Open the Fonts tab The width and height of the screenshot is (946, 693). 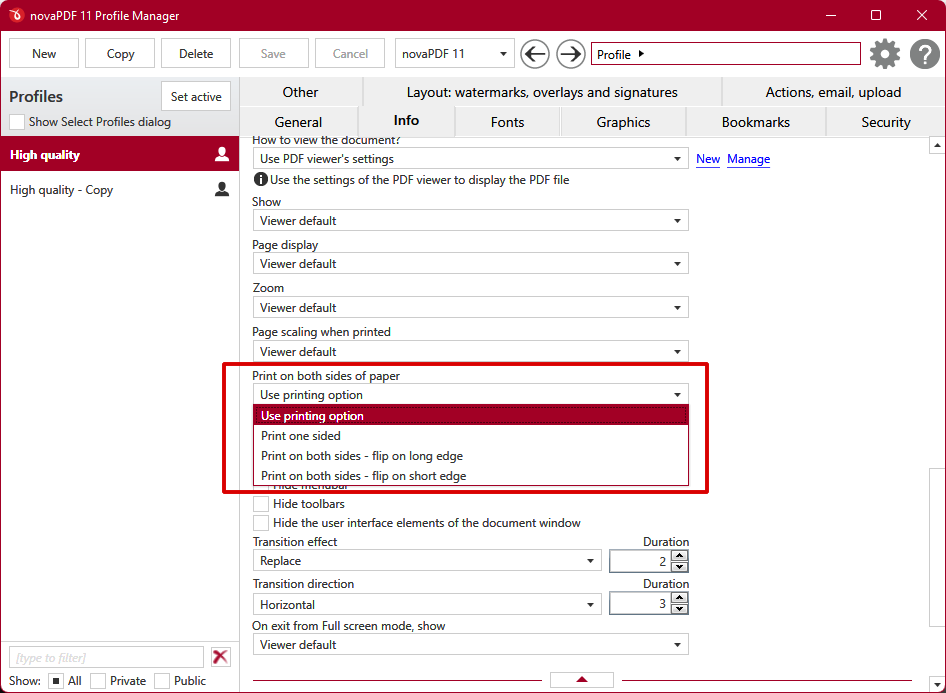point(507,122)
